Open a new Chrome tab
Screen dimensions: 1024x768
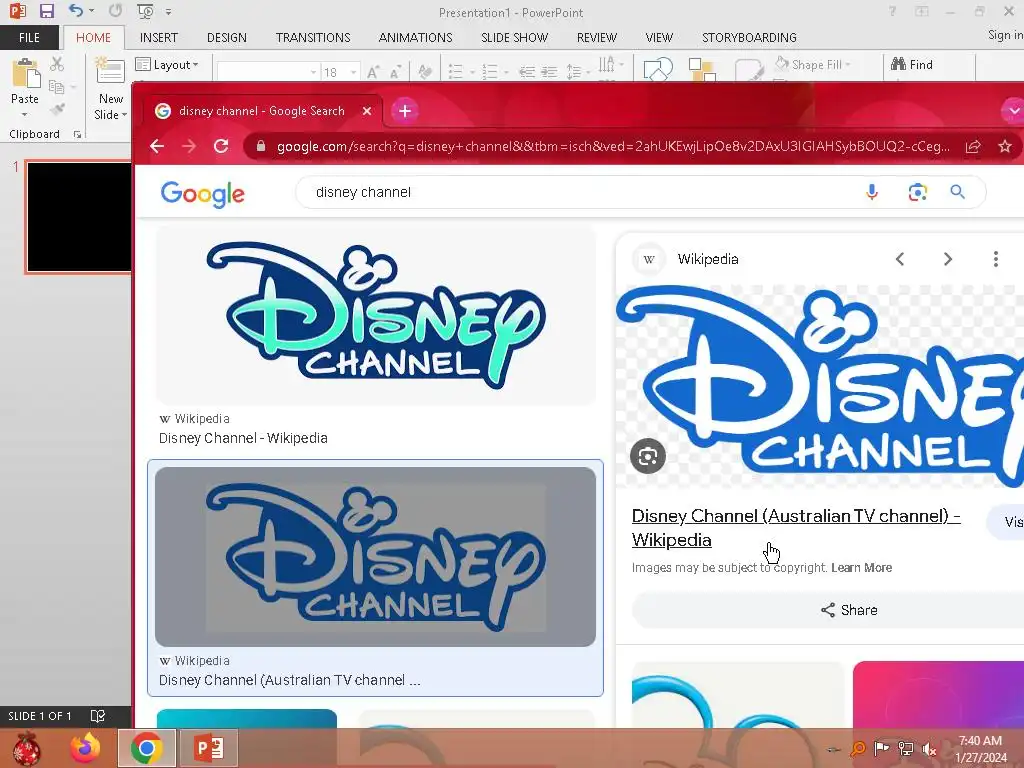pyautogui.click(x=405, y=111)
